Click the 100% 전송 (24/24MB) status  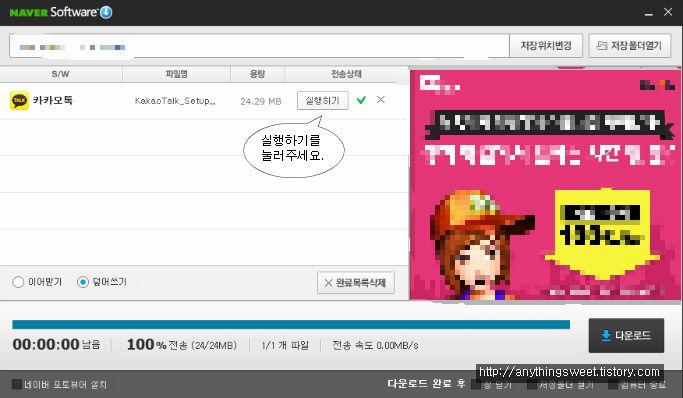coord(182,344)
